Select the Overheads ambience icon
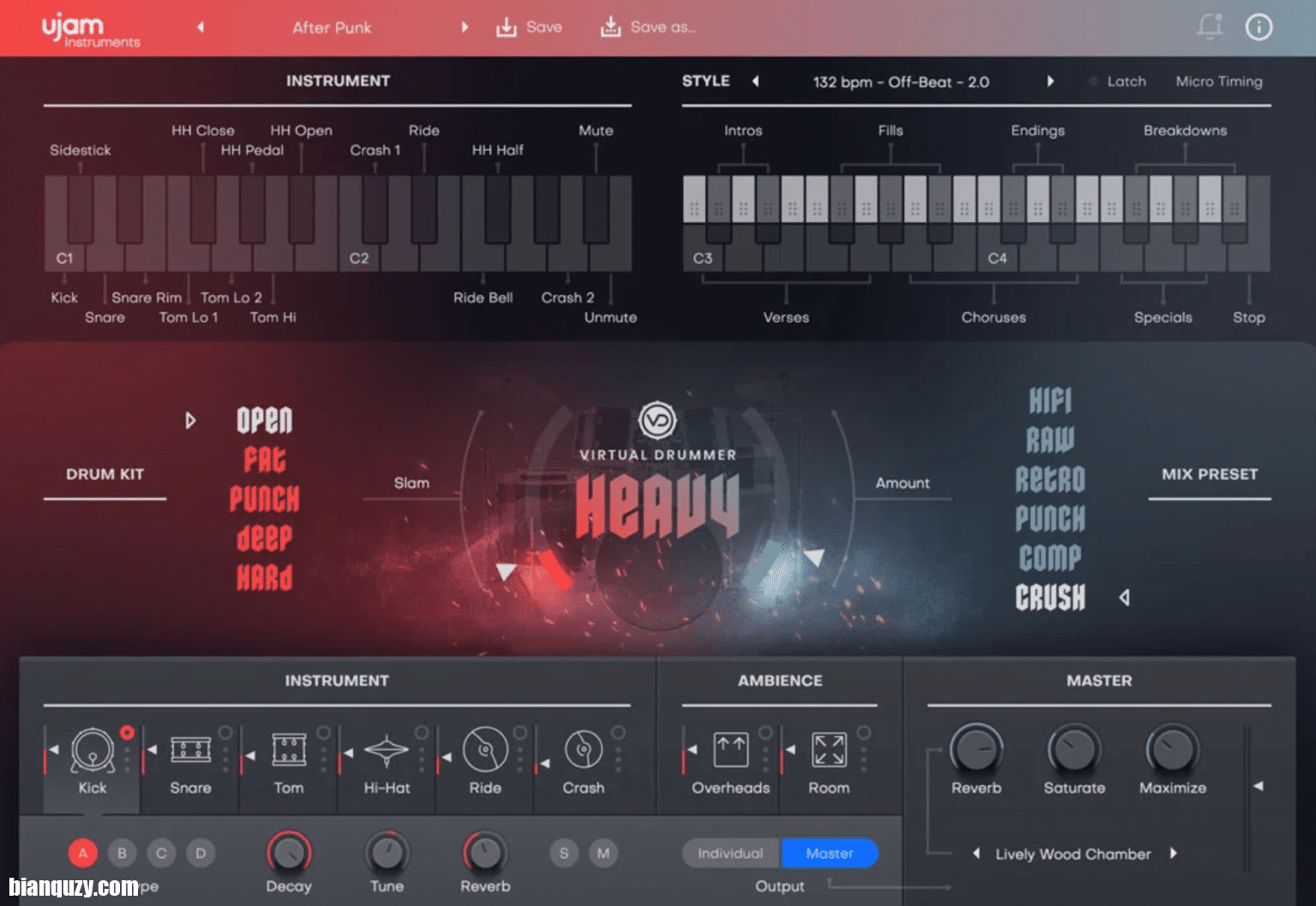Image resolution: width=1316 pixels, height=906 pixels. [731, 749]
